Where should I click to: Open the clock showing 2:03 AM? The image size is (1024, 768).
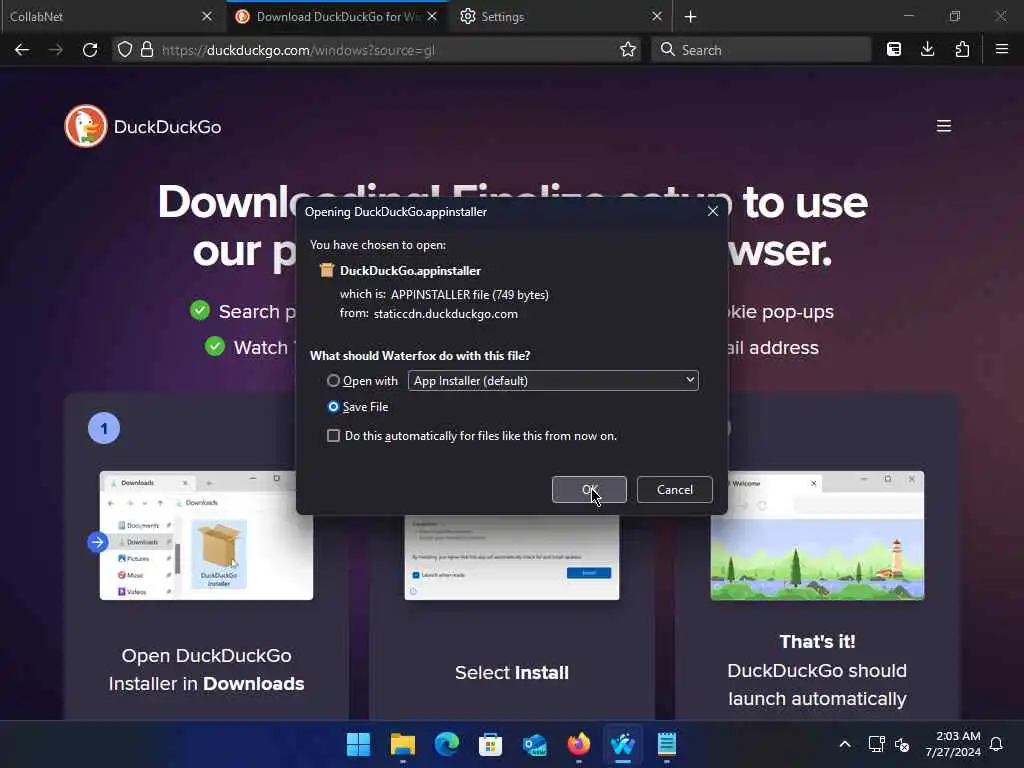[953, 744]
